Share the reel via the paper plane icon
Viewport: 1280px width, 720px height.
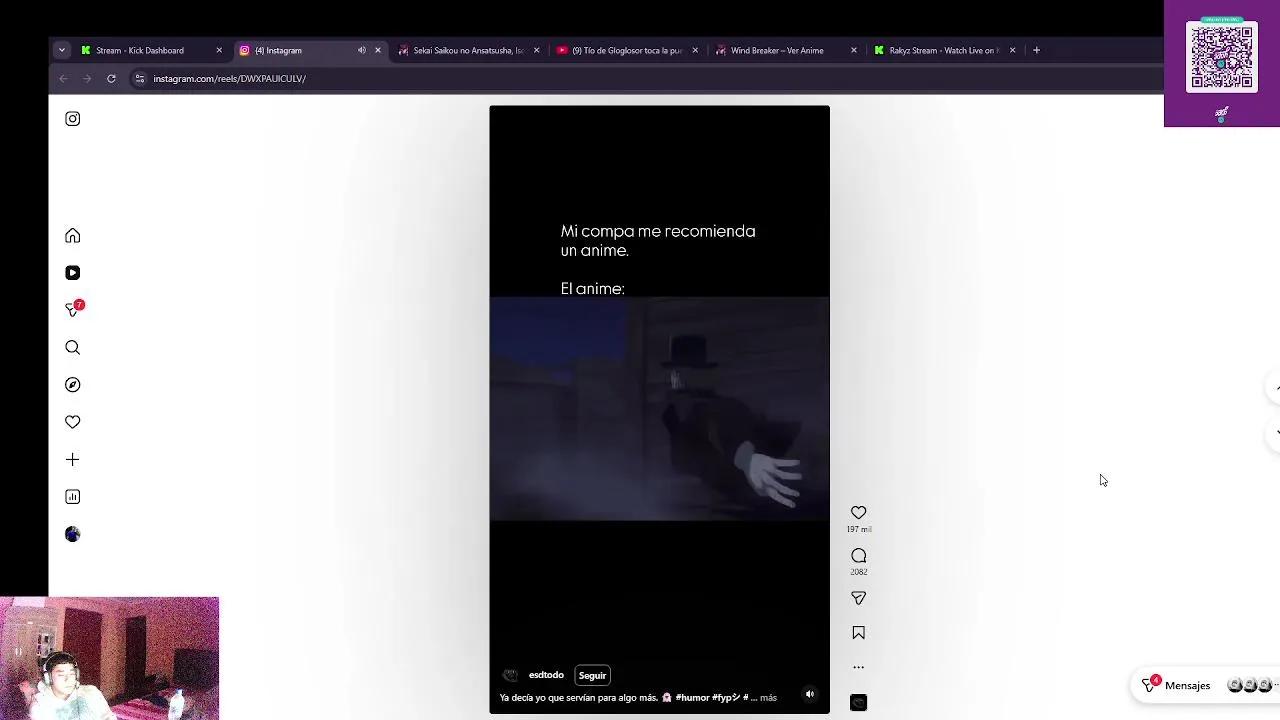click(x=858, y=598)
